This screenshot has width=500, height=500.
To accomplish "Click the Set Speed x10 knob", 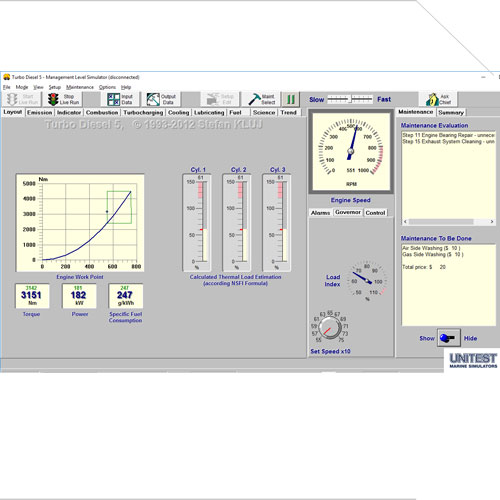I will [x=330, y=328].
